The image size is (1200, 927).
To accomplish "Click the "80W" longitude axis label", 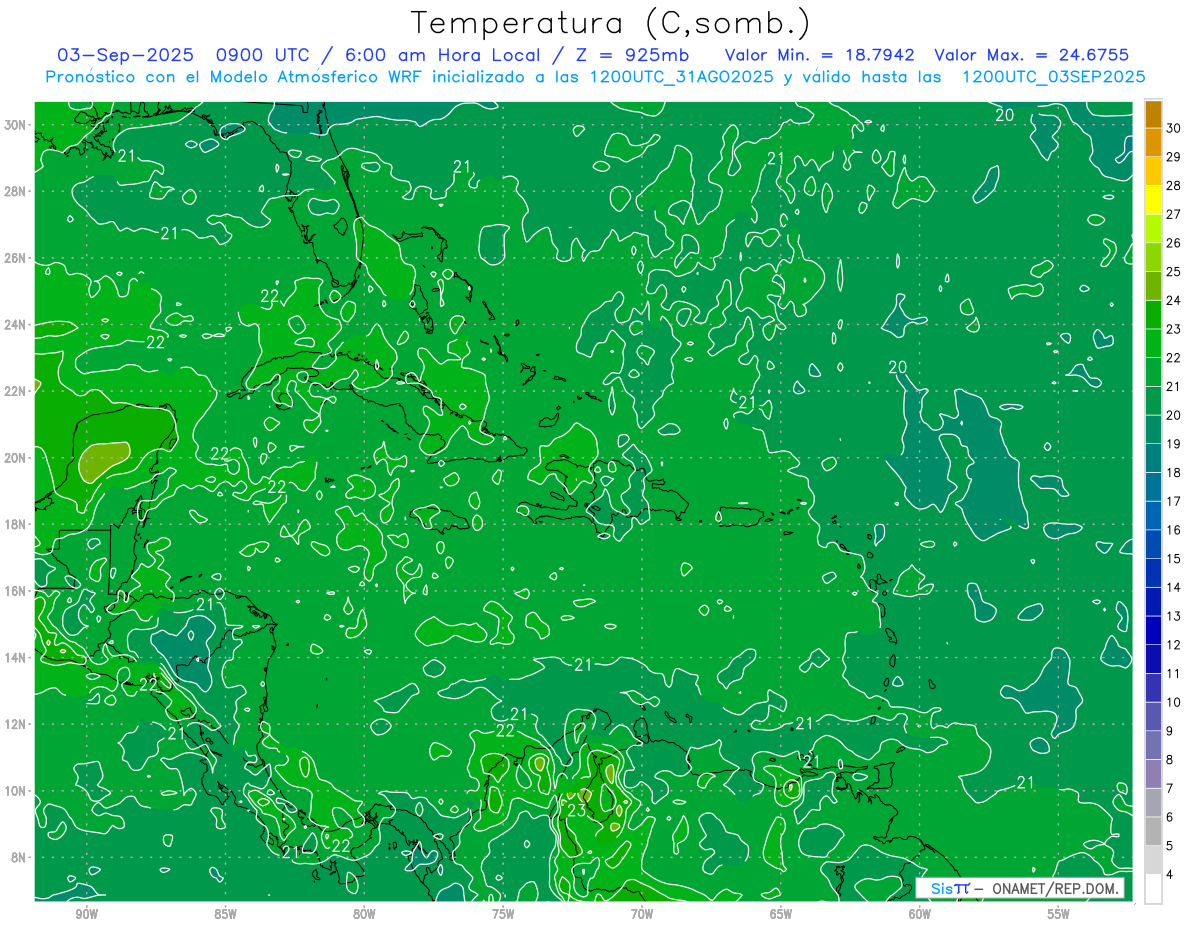I will click(x=364, y=913).
